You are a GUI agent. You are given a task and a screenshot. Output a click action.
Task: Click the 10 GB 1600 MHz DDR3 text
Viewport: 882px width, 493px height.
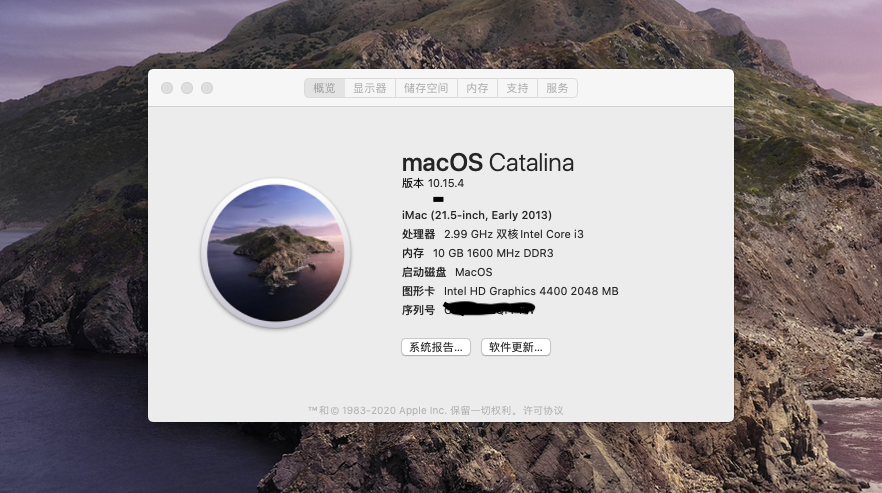pos(493,253)
